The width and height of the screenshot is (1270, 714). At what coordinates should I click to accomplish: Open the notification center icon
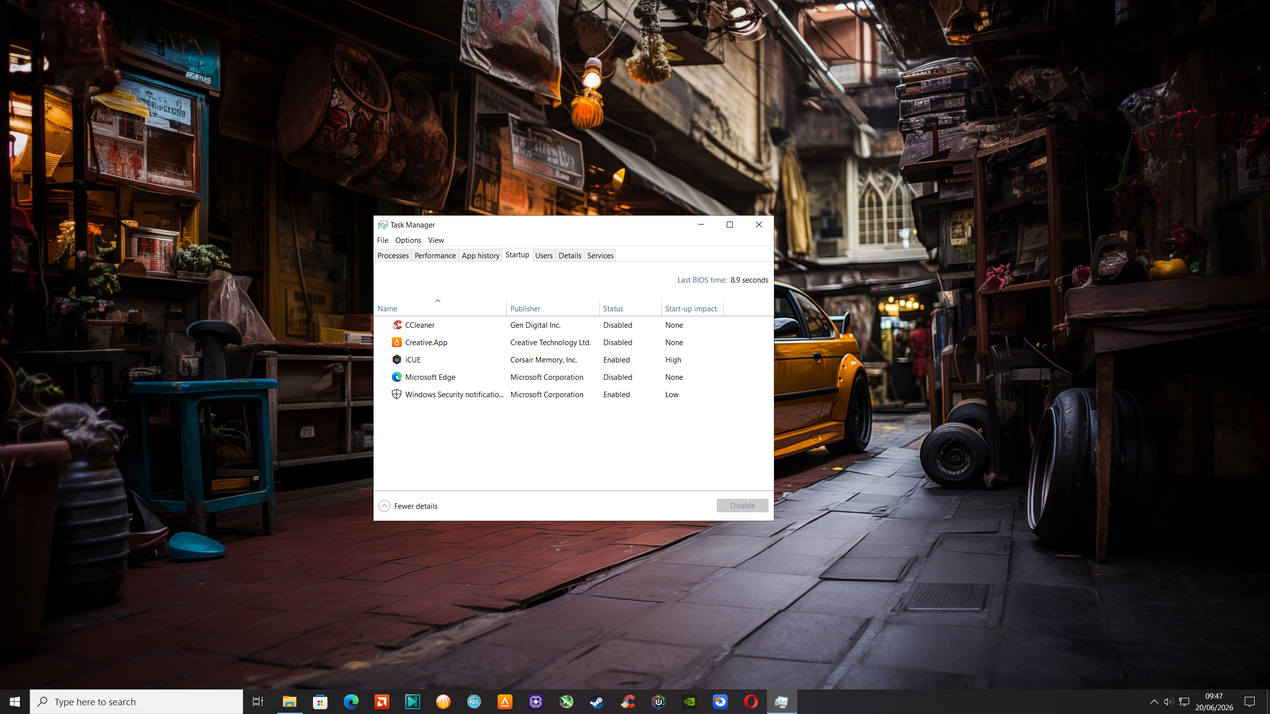[x=1250, y=702]
